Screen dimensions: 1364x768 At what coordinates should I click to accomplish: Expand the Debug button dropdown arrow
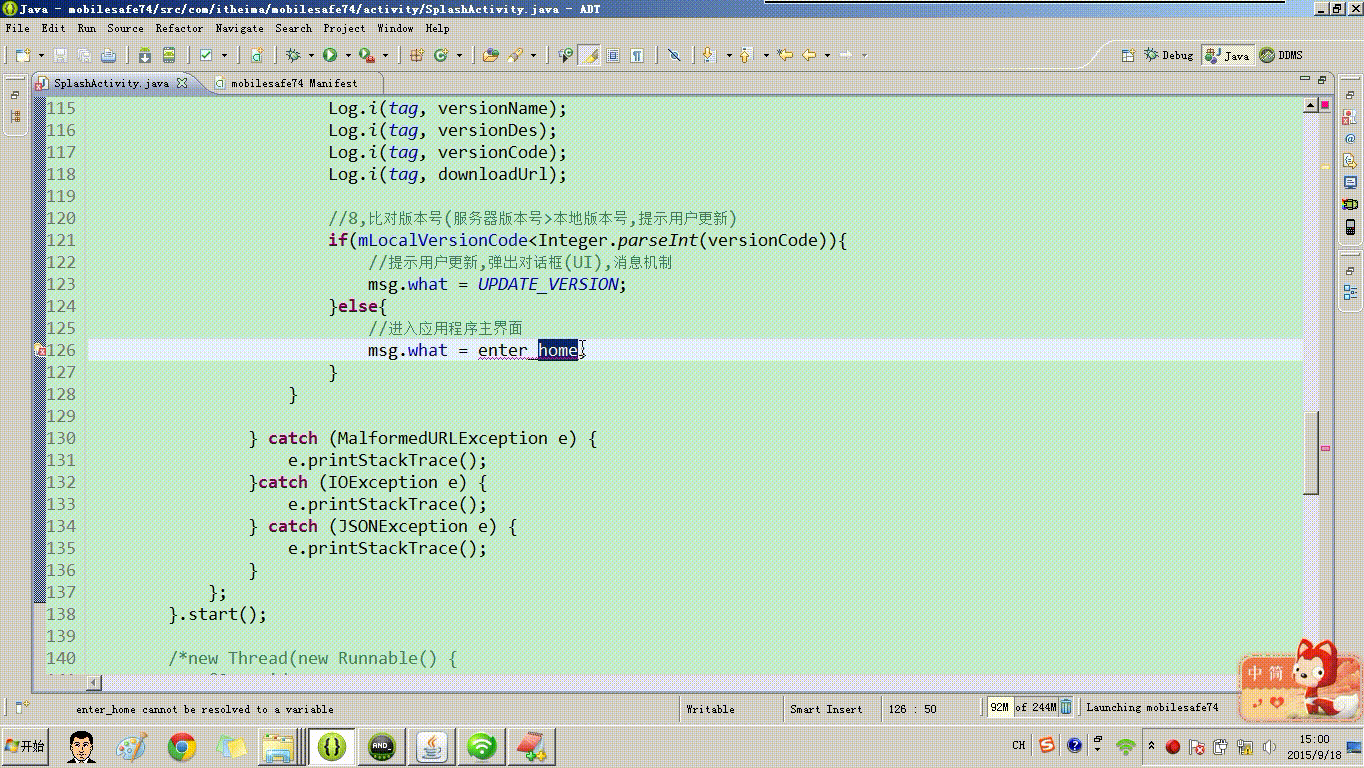[x=311, y=56]
